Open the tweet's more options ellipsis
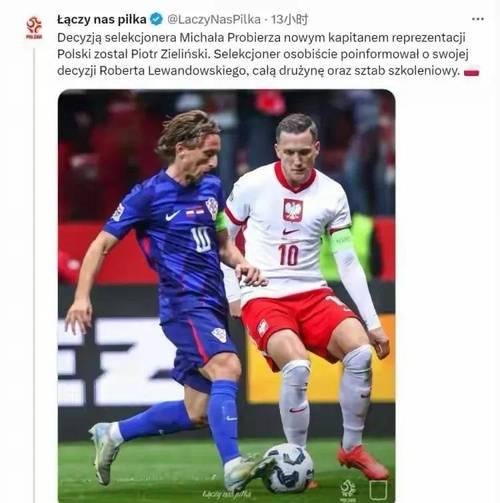Screen dimensions: 500x503 (x=478, y=19)
